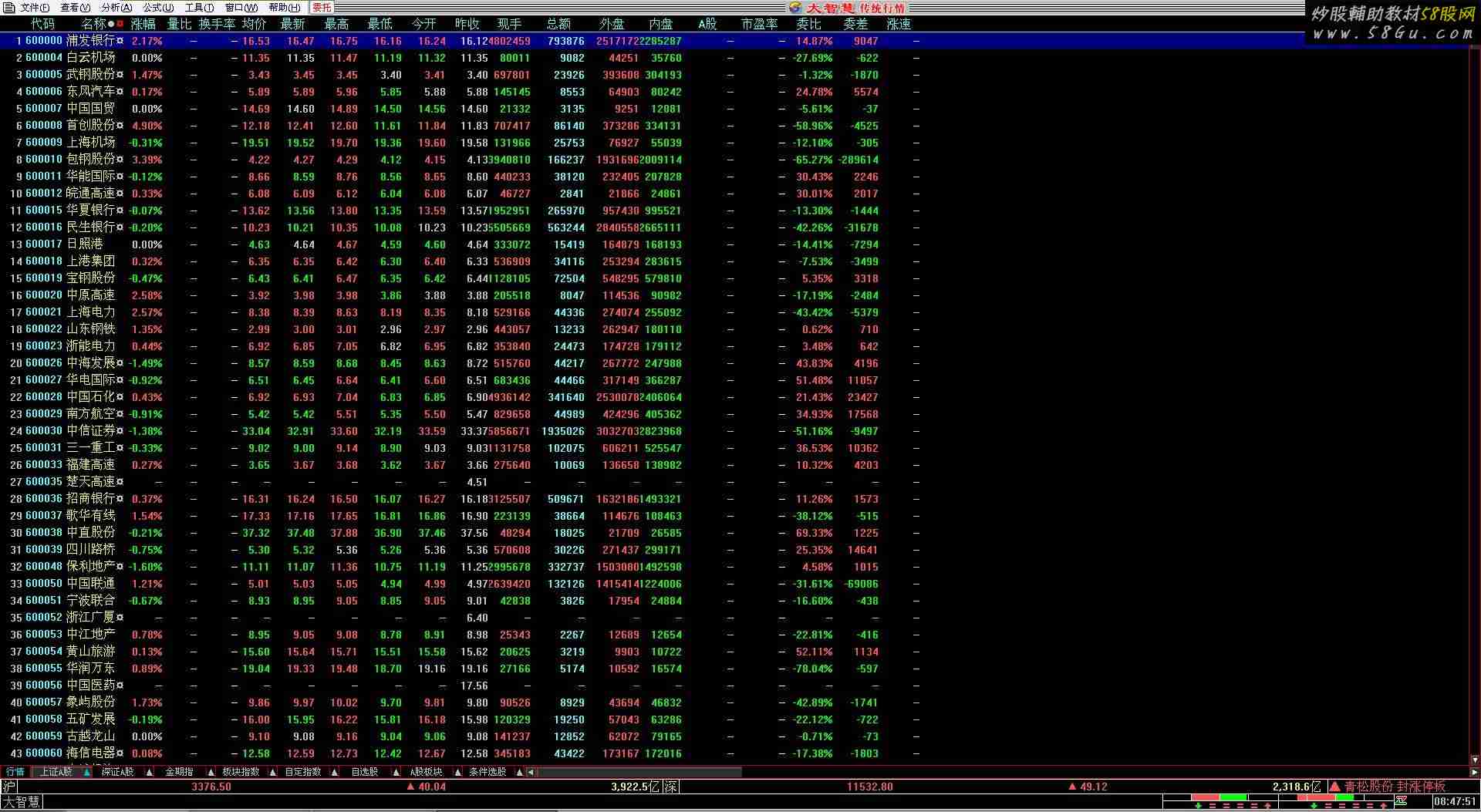Viewport: 1481px width, 812px height.
Task: Click the horizontal scrollbar right arrow
Action: point(1474,772)
